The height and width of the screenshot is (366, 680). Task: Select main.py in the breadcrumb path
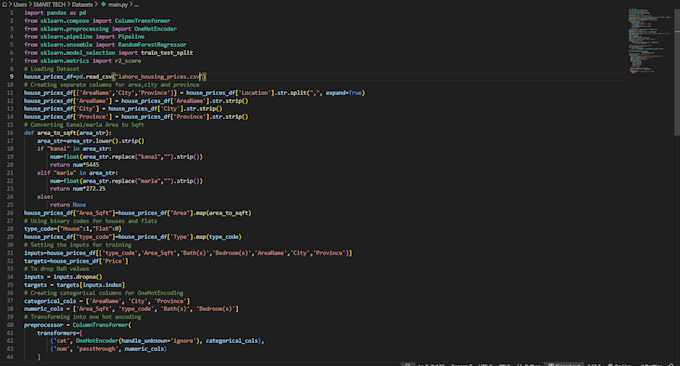[x=118, y=4]
